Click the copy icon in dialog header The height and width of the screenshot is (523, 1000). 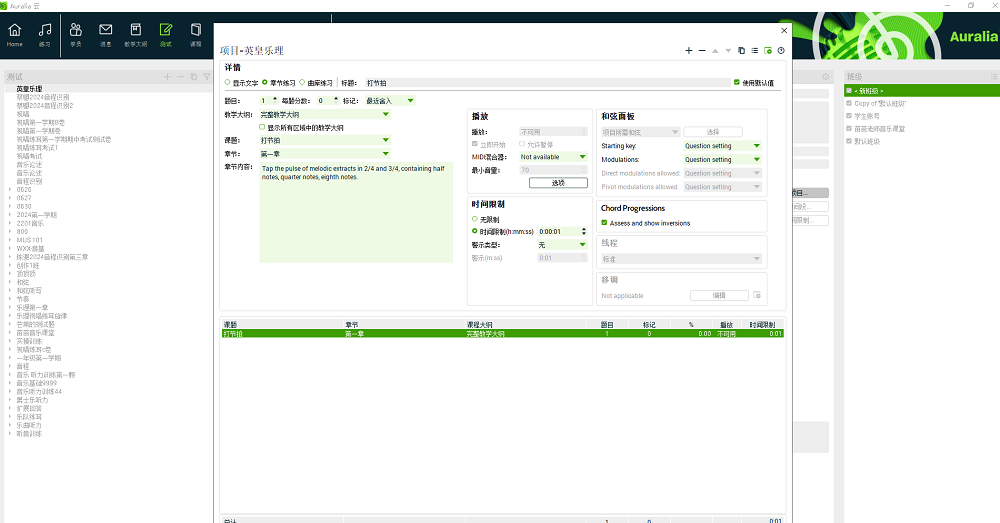coord(742,50)
